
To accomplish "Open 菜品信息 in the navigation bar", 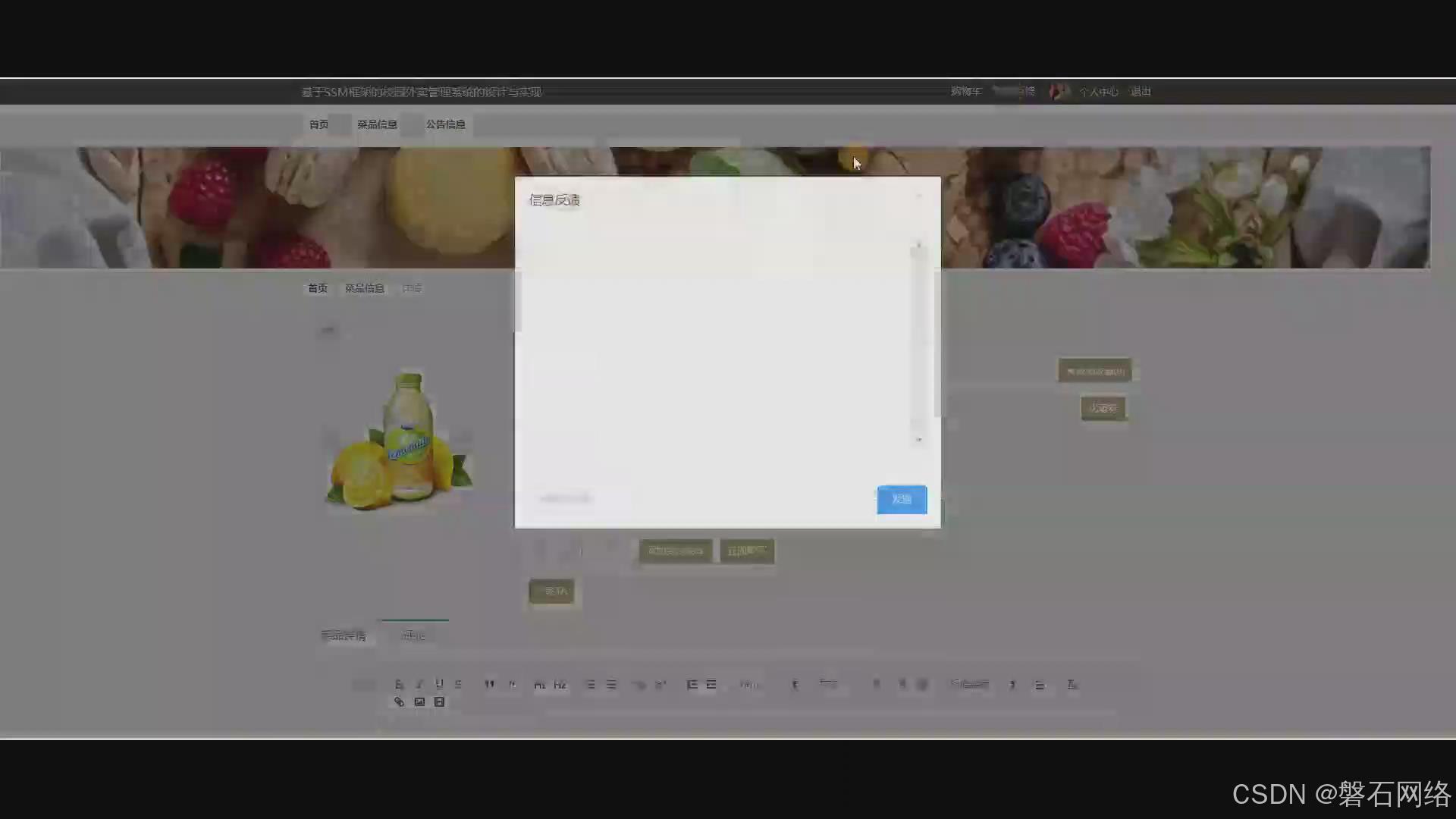I will point(377,124).
